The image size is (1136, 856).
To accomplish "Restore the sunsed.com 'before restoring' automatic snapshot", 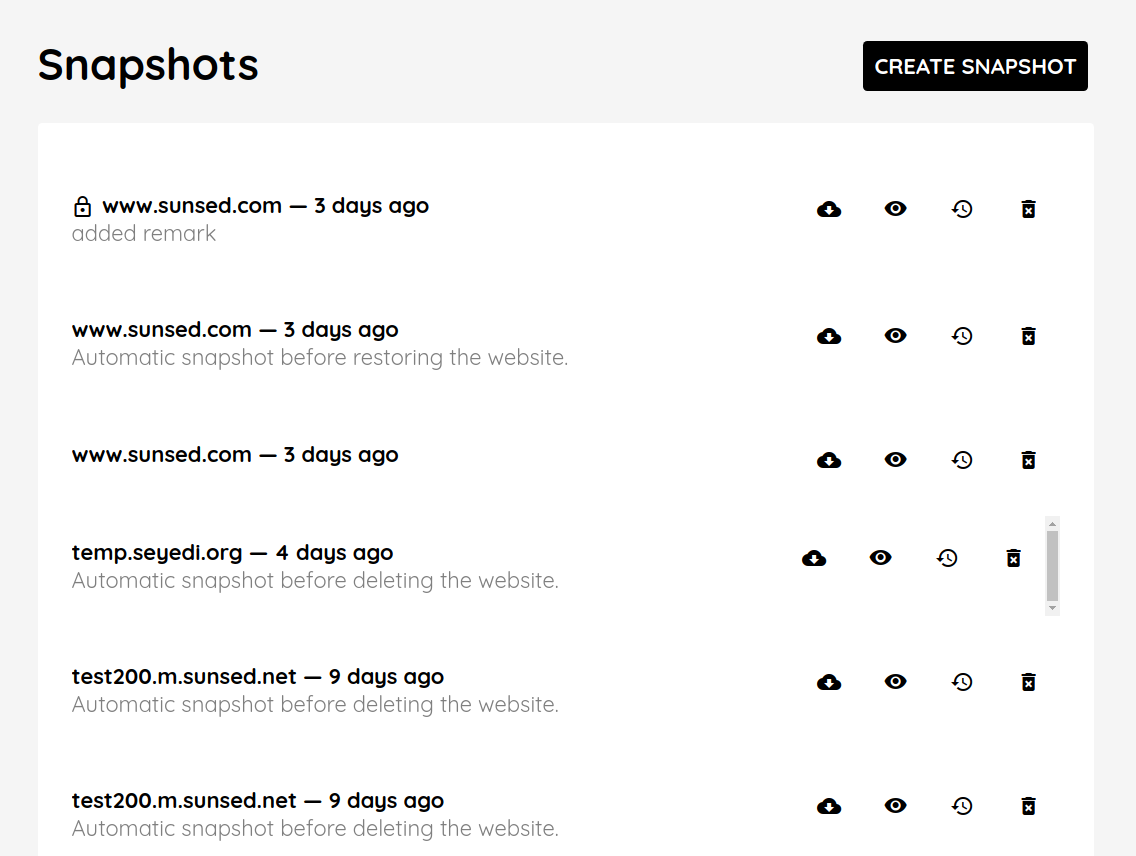I will coord(962,336).
